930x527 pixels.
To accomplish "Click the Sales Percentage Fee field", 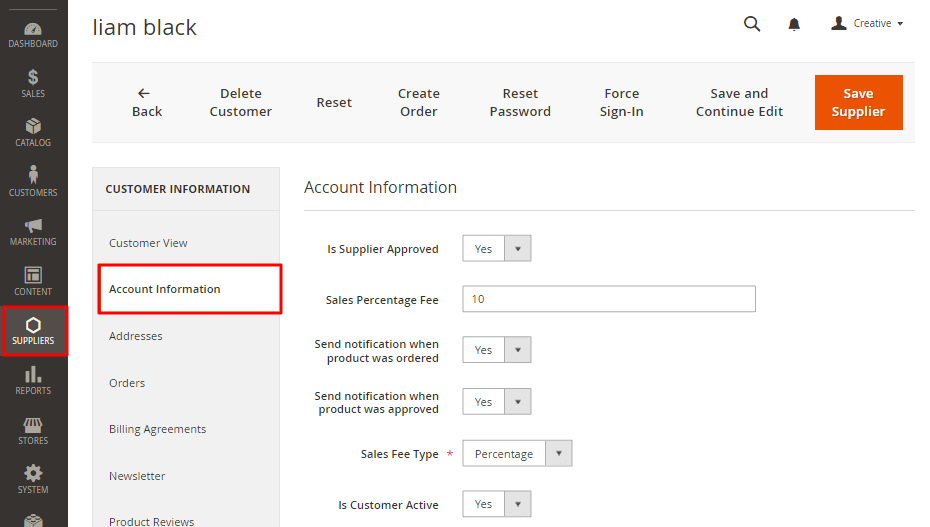I will [608, 299].
